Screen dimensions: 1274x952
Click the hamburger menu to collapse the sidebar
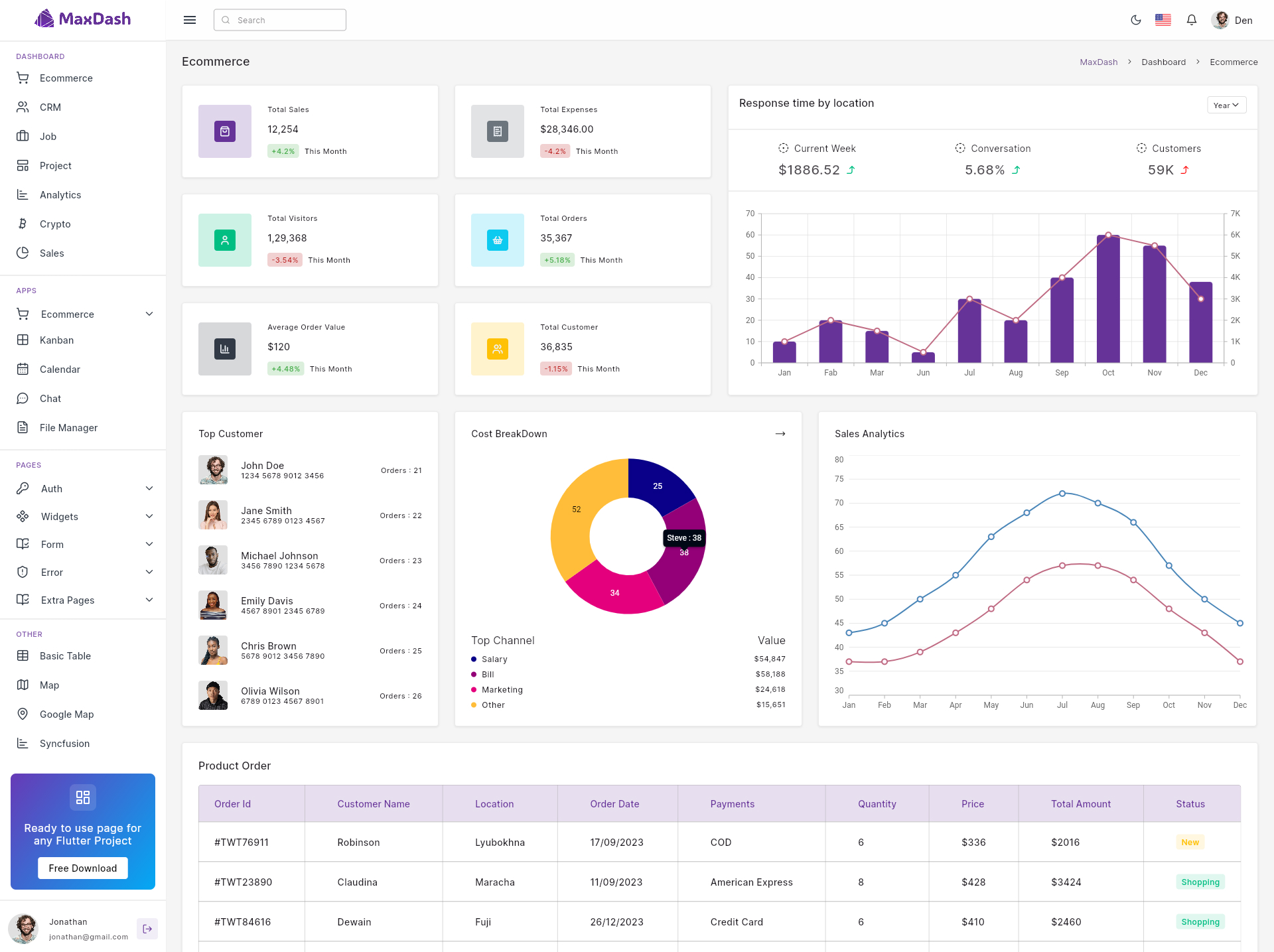[x=190, y=20]
